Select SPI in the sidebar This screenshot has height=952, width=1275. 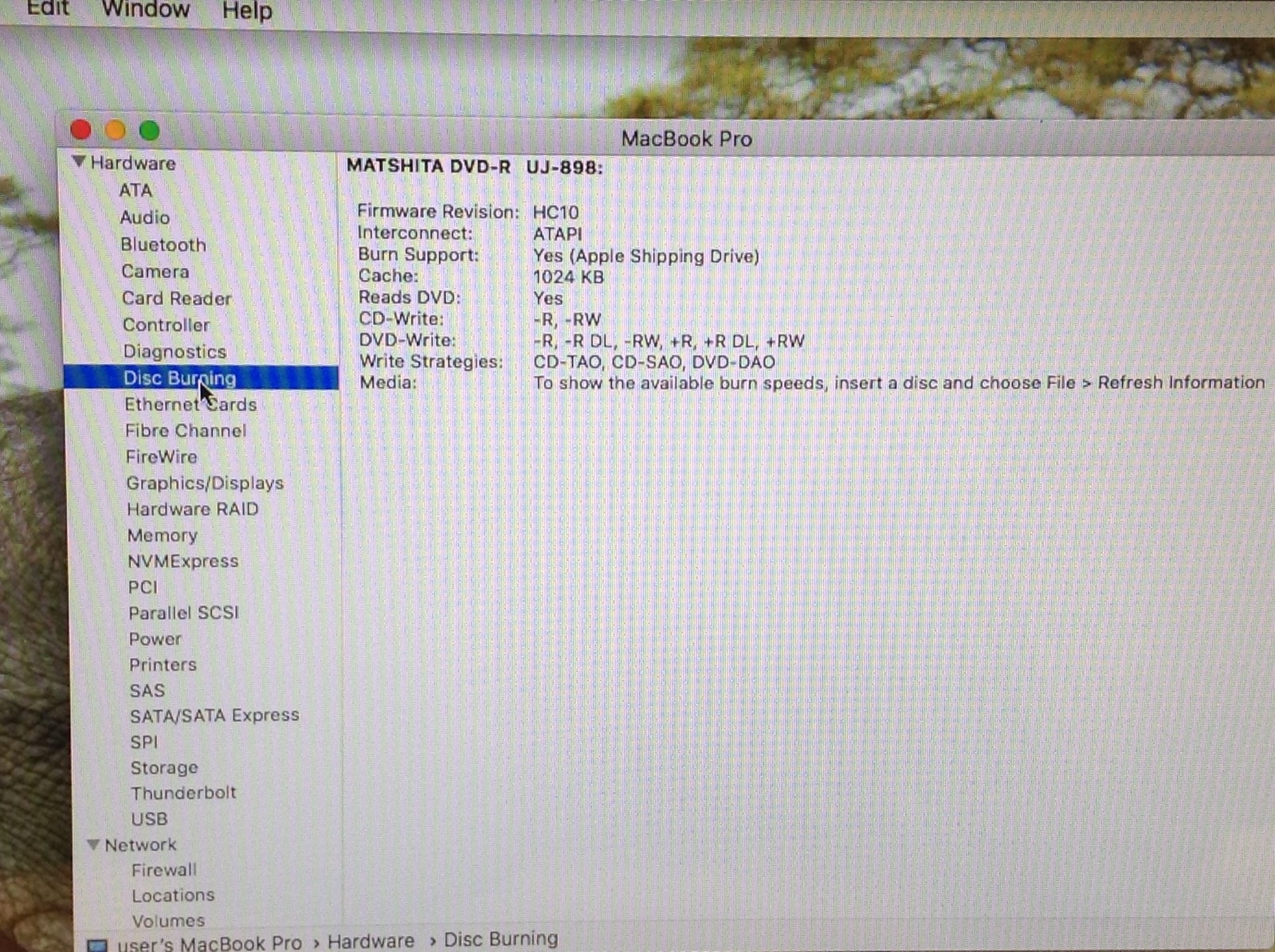pyautogui.click(x=144, y=742)
